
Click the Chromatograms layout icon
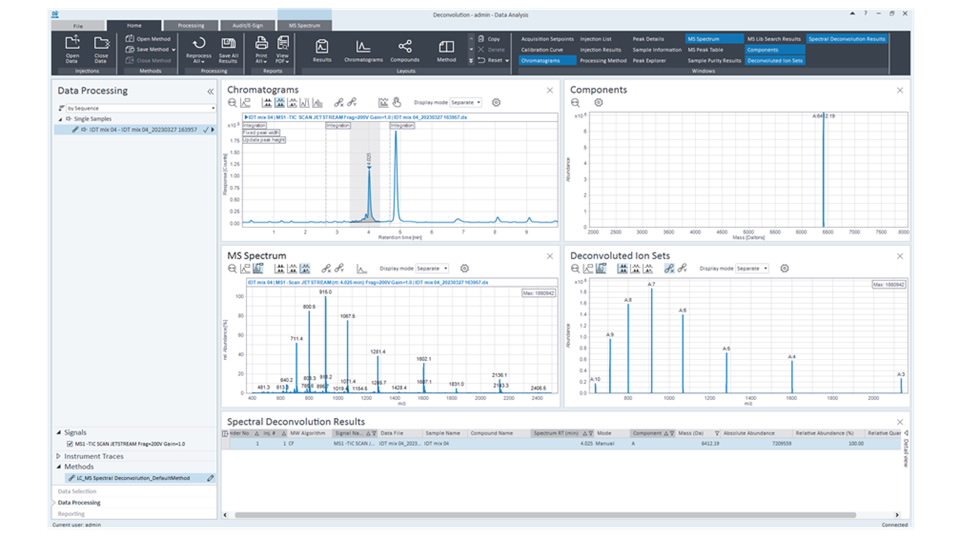(363, 46)
